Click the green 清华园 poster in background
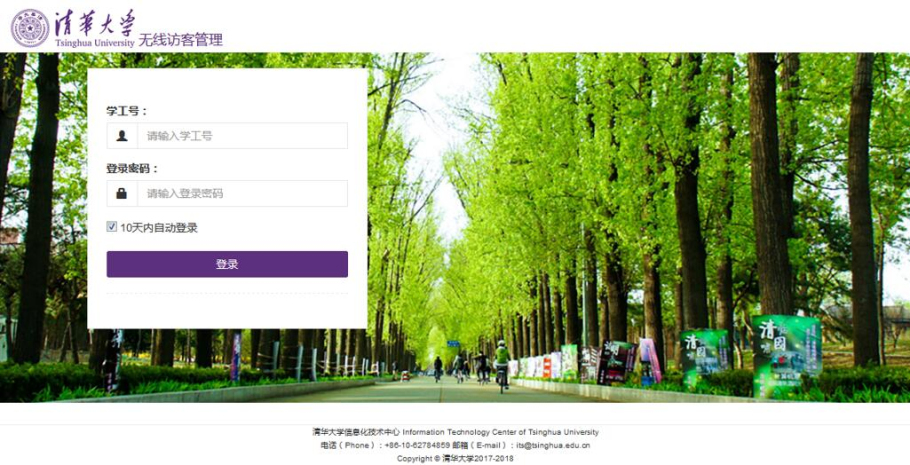910x465 pixels. pyautogui.click(x=785, y=355)
